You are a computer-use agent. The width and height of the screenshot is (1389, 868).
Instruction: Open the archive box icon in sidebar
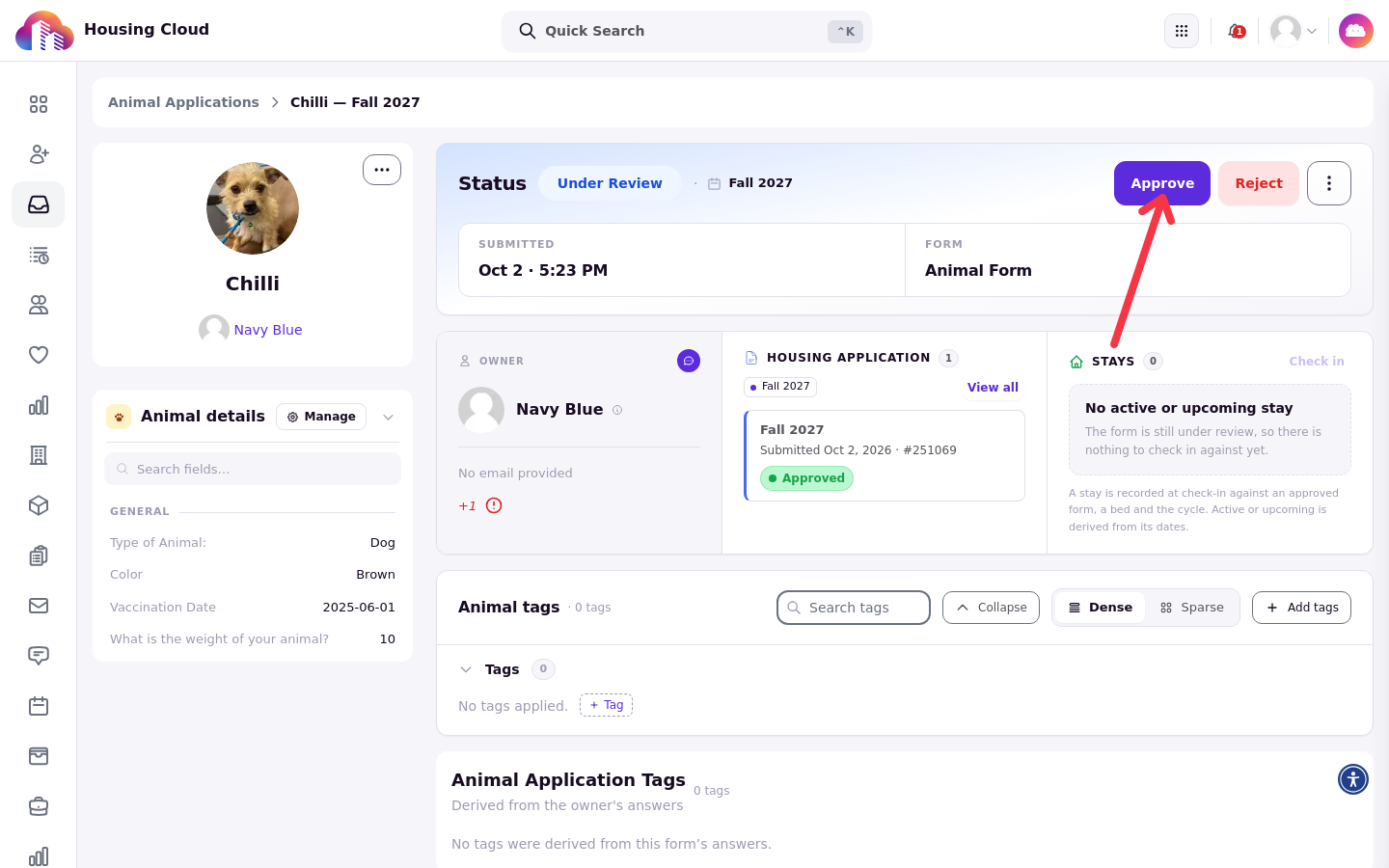point(39,756)
